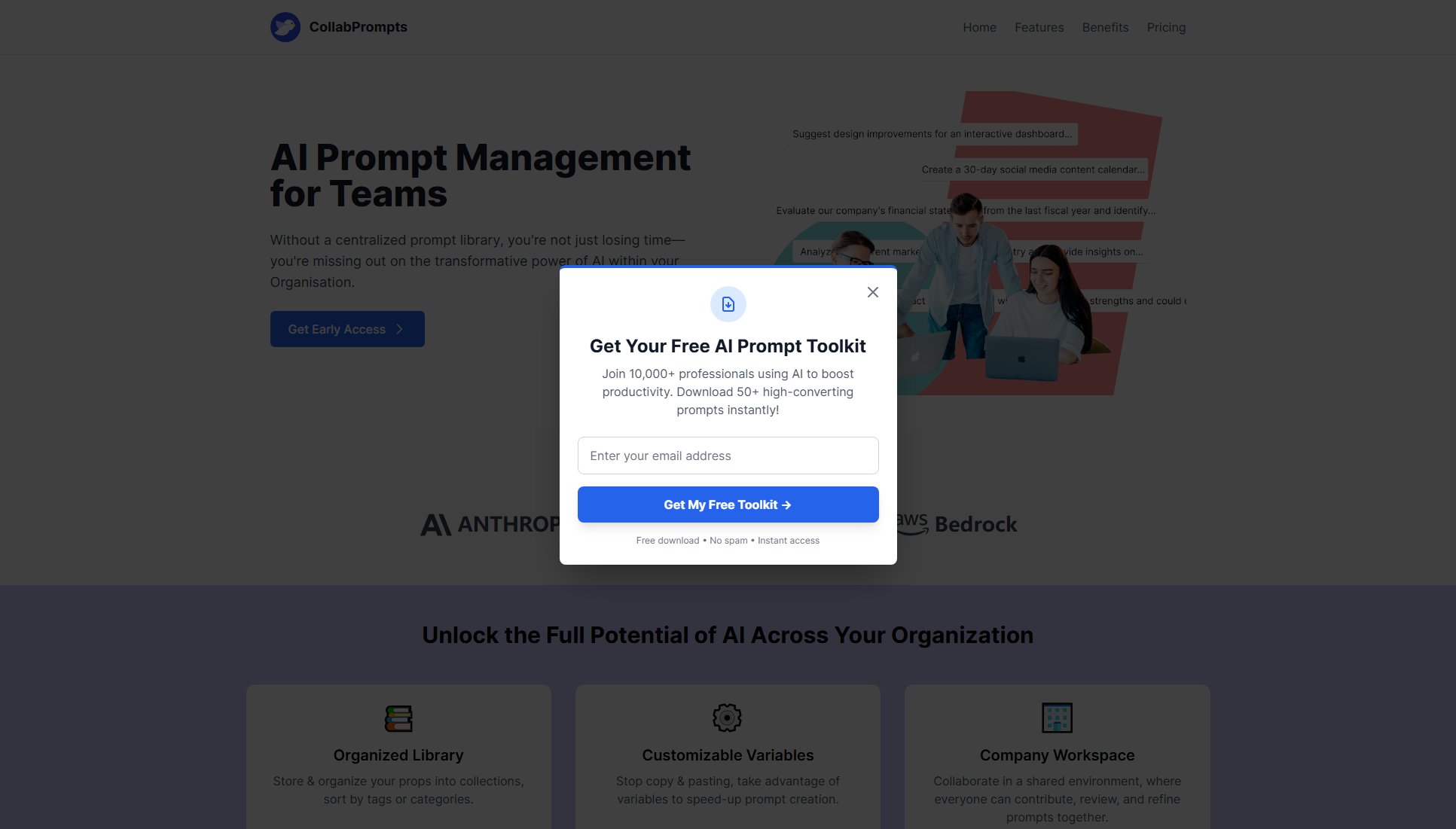The image size is (1456, 829).
Task: Open the Features nav link
Action: (1039, 27)
